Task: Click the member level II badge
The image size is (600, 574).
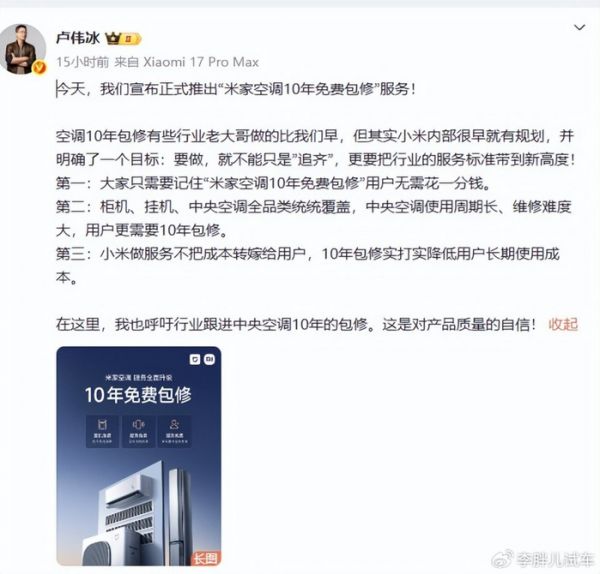Action: pos(132,39)
